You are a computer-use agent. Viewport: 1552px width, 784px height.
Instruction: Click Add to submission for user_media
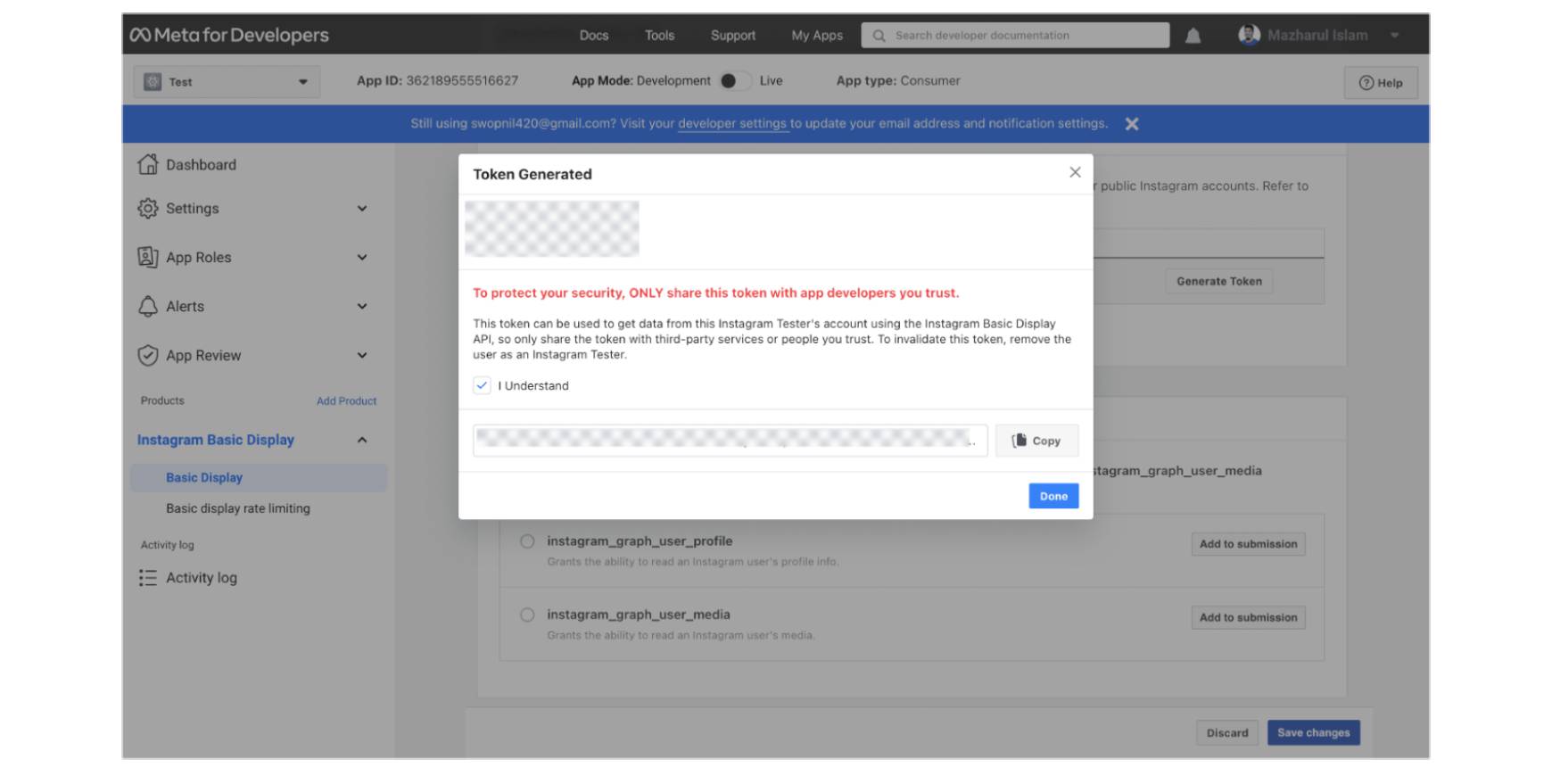[x=1248, y=617]
